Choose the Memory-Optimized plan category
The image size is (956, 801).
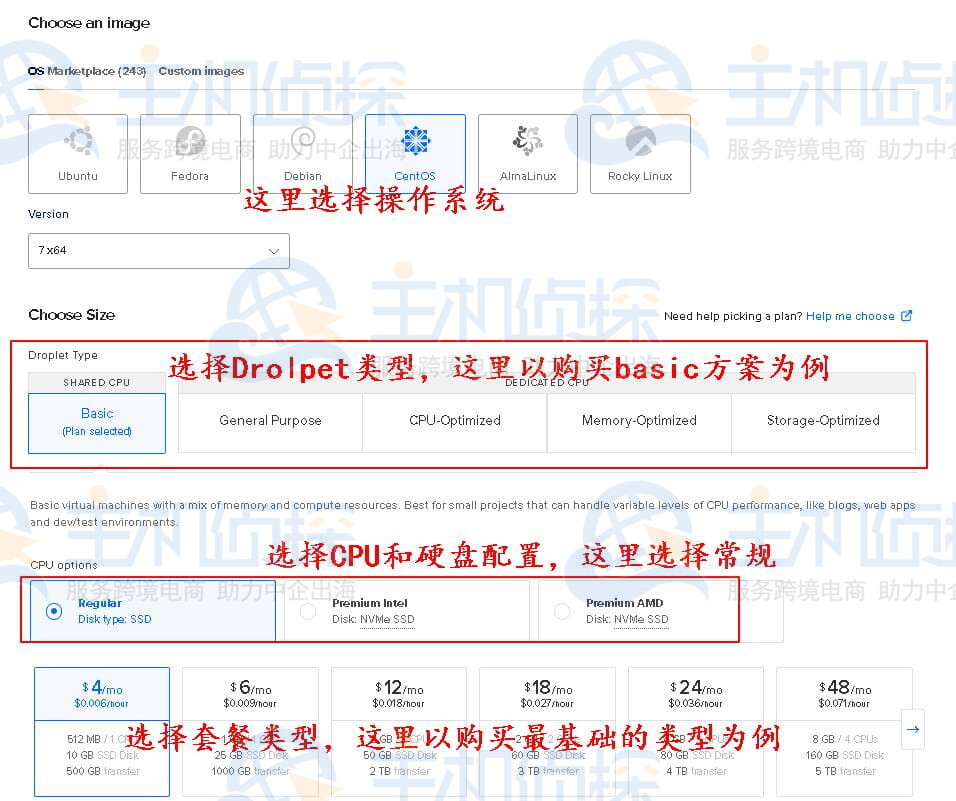639,420
